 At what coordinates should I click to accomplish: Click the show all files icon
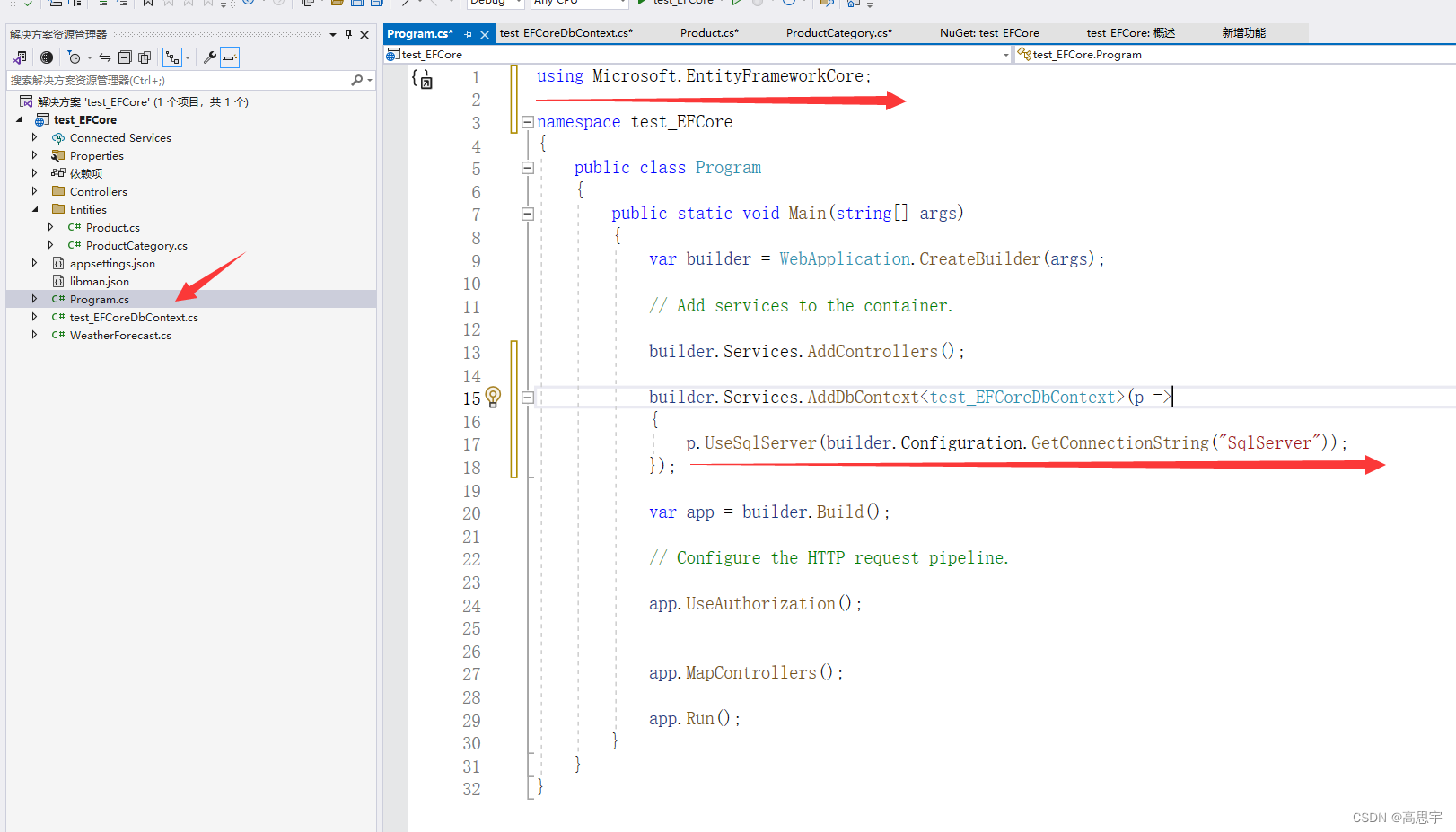[x=145, y=57]
